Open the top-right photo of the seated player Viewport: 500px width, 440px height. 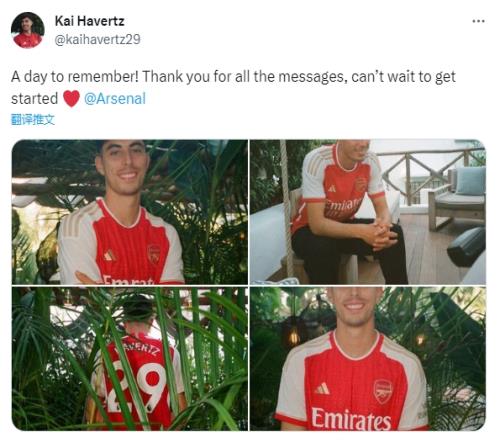tap(368, 212)
